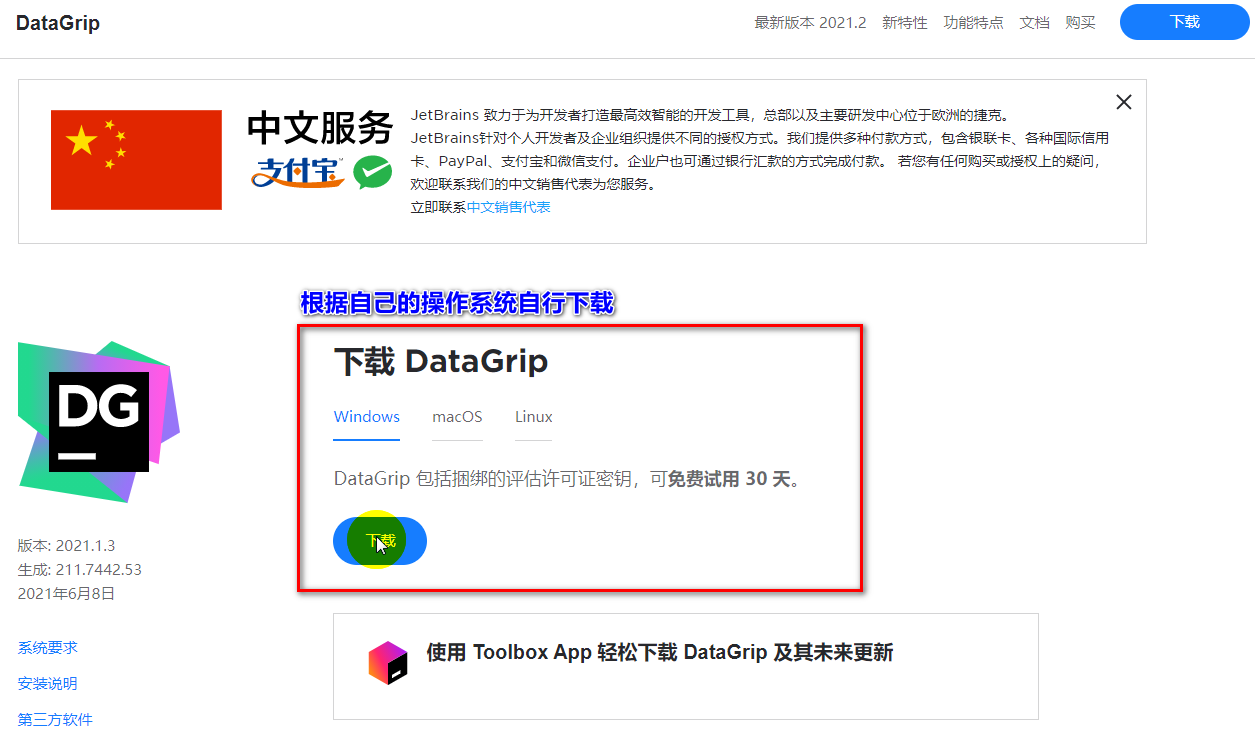Open the 系统要求 link
1255x733 pixels.
click(48, 648)
